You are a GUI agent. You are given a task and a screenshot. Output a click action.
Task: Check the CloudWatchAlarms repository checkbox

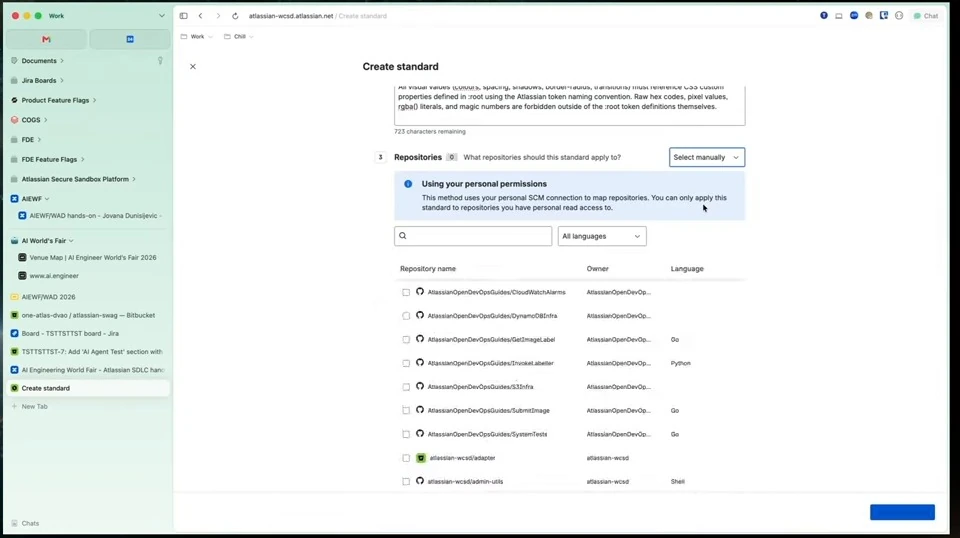point(406,293)
